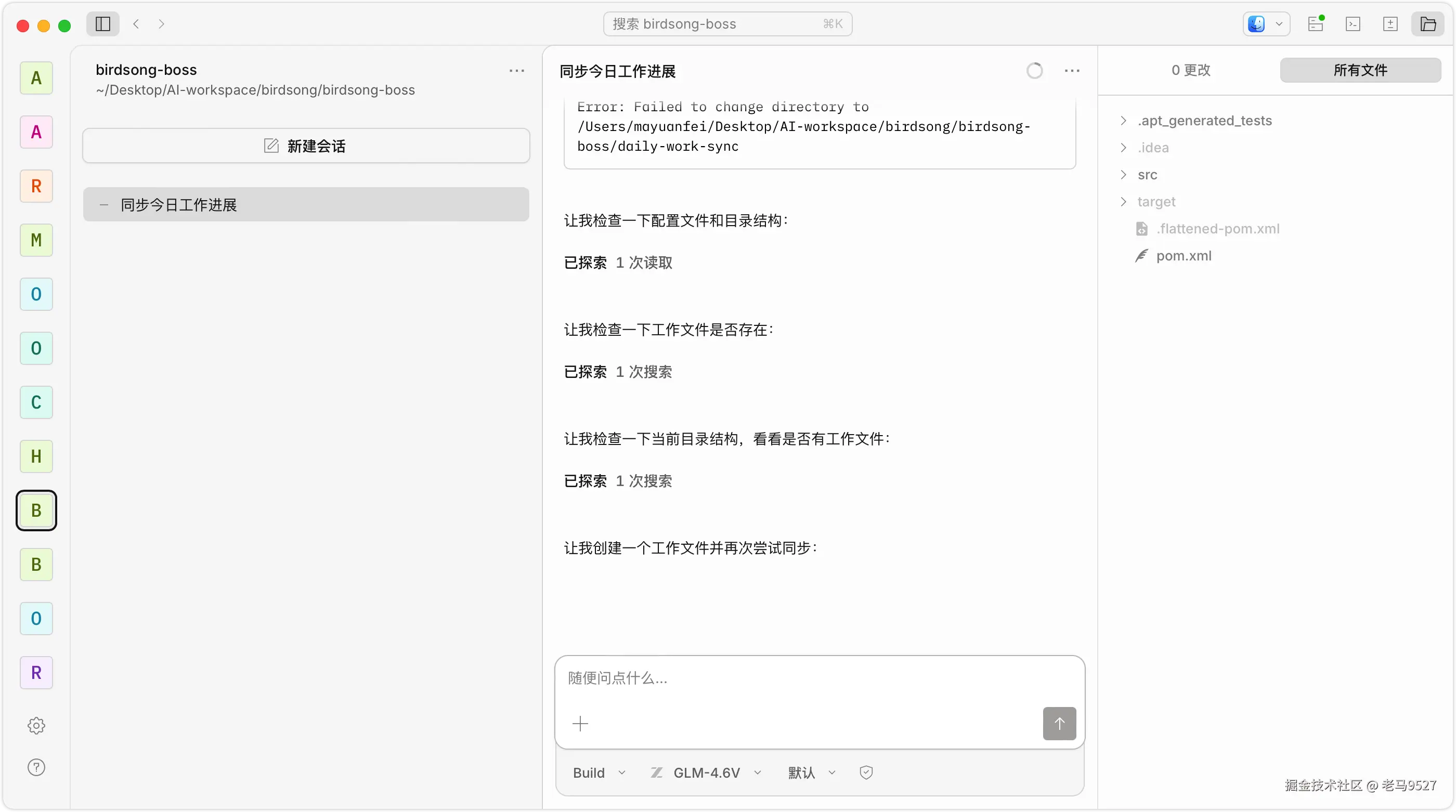1456x812 pixels.
Task: Open the Build agent dropdown
Action: [x=599, y=772]
